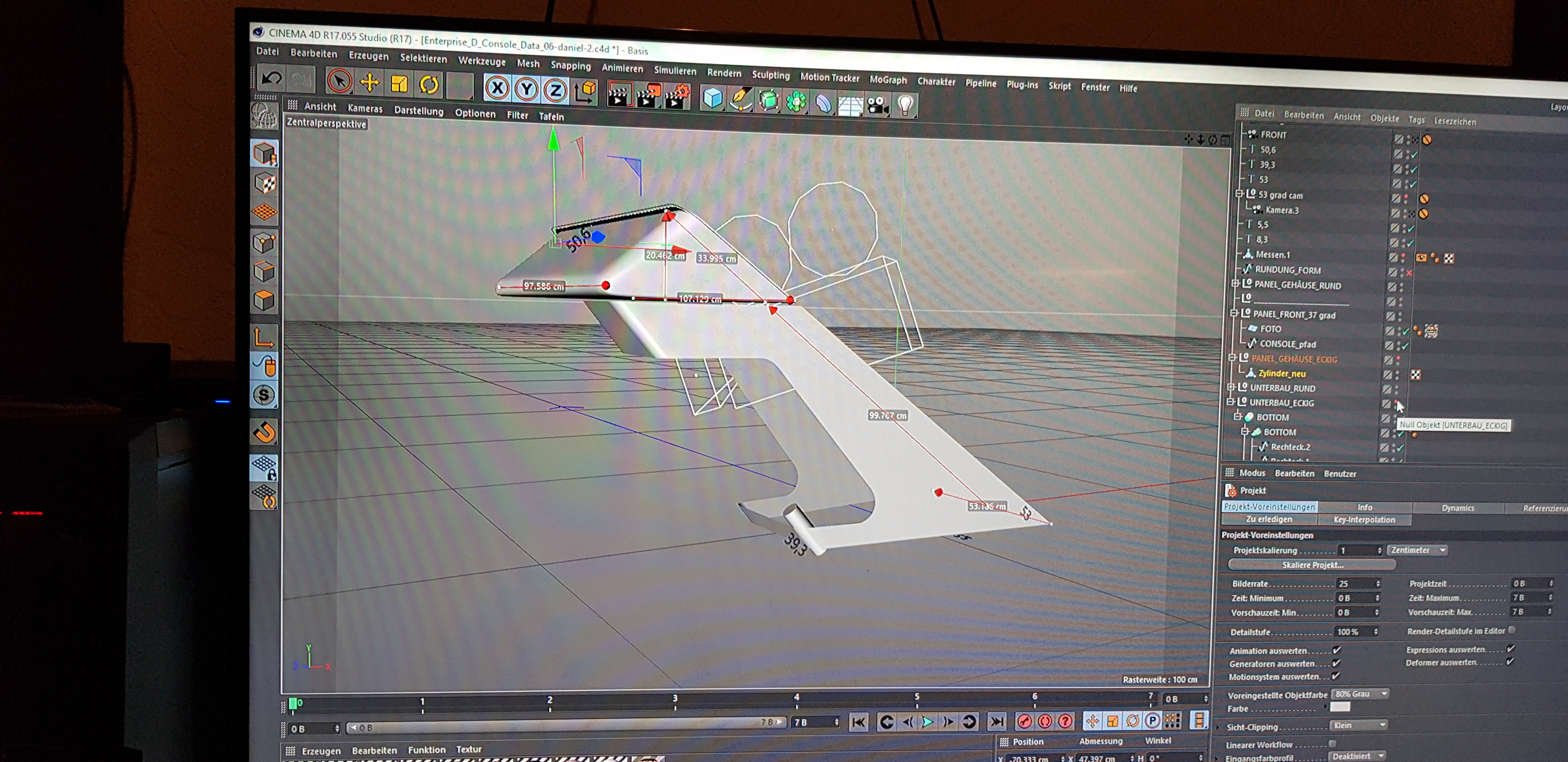Screen dimensions: 1568x762
Task: Toggle Expressions auswerten checkbox
Action: click(1511, 649)
